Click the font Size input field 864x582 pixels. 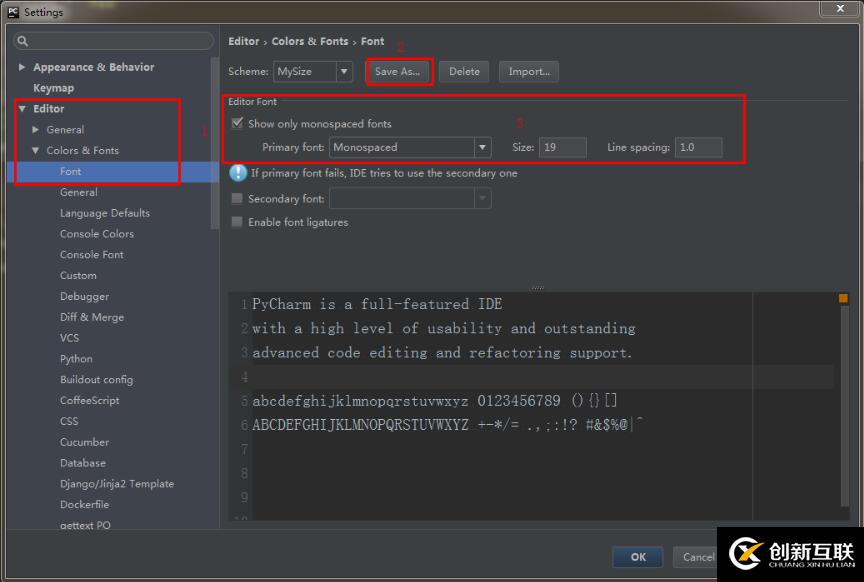pos(563,147)
